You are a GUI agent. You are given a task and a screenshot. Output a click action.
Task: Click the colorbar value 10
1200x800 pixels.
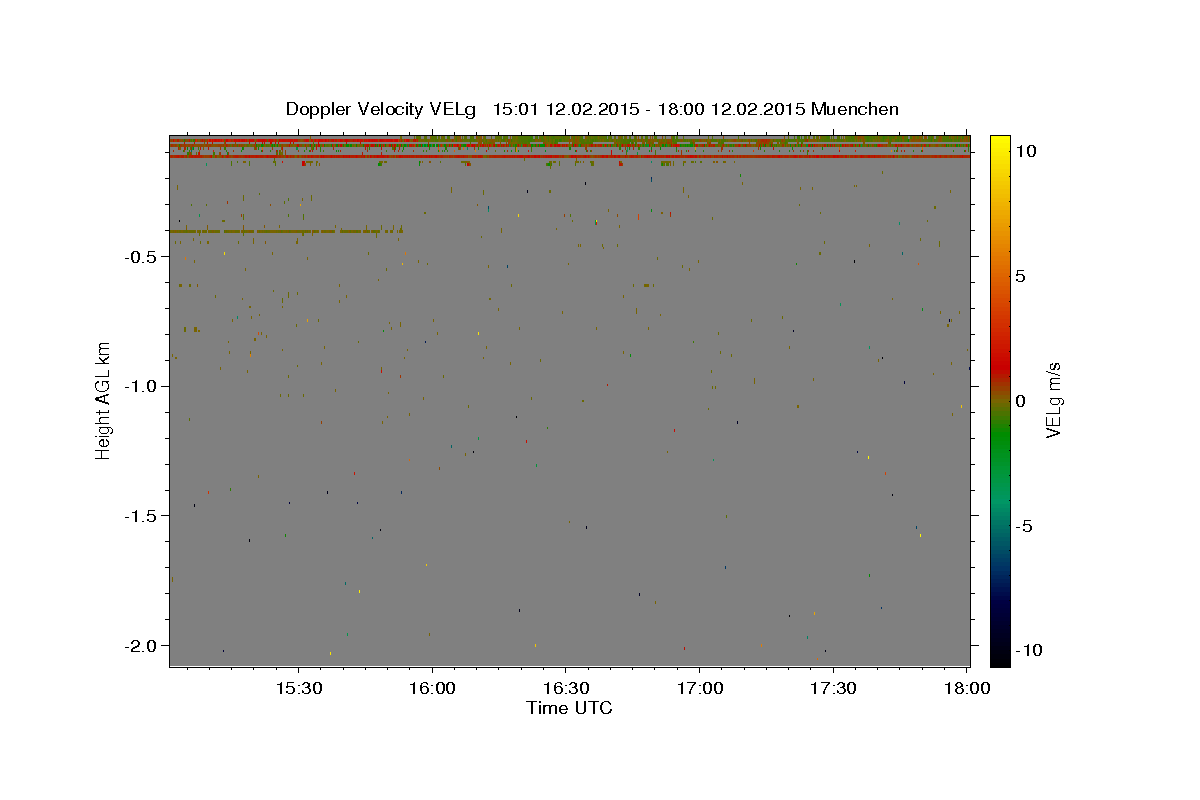[x=1025, y=150]
